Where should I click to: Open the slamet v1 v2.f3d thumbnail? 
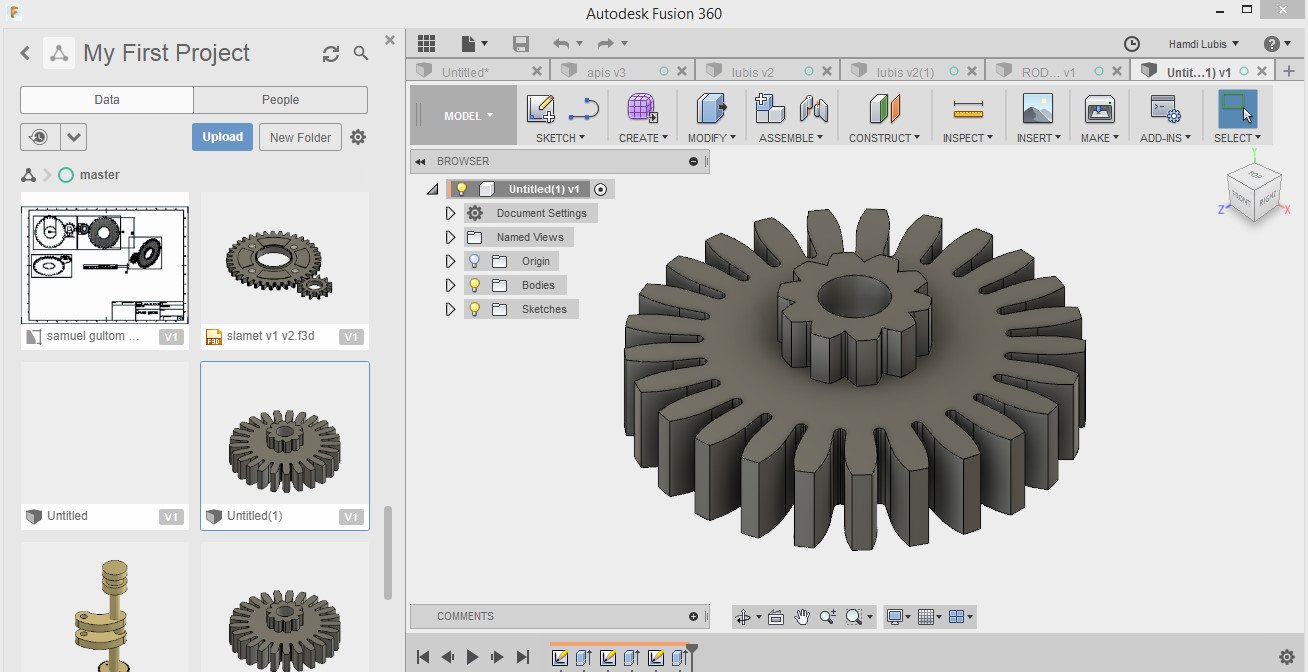(x=285, y=258)
